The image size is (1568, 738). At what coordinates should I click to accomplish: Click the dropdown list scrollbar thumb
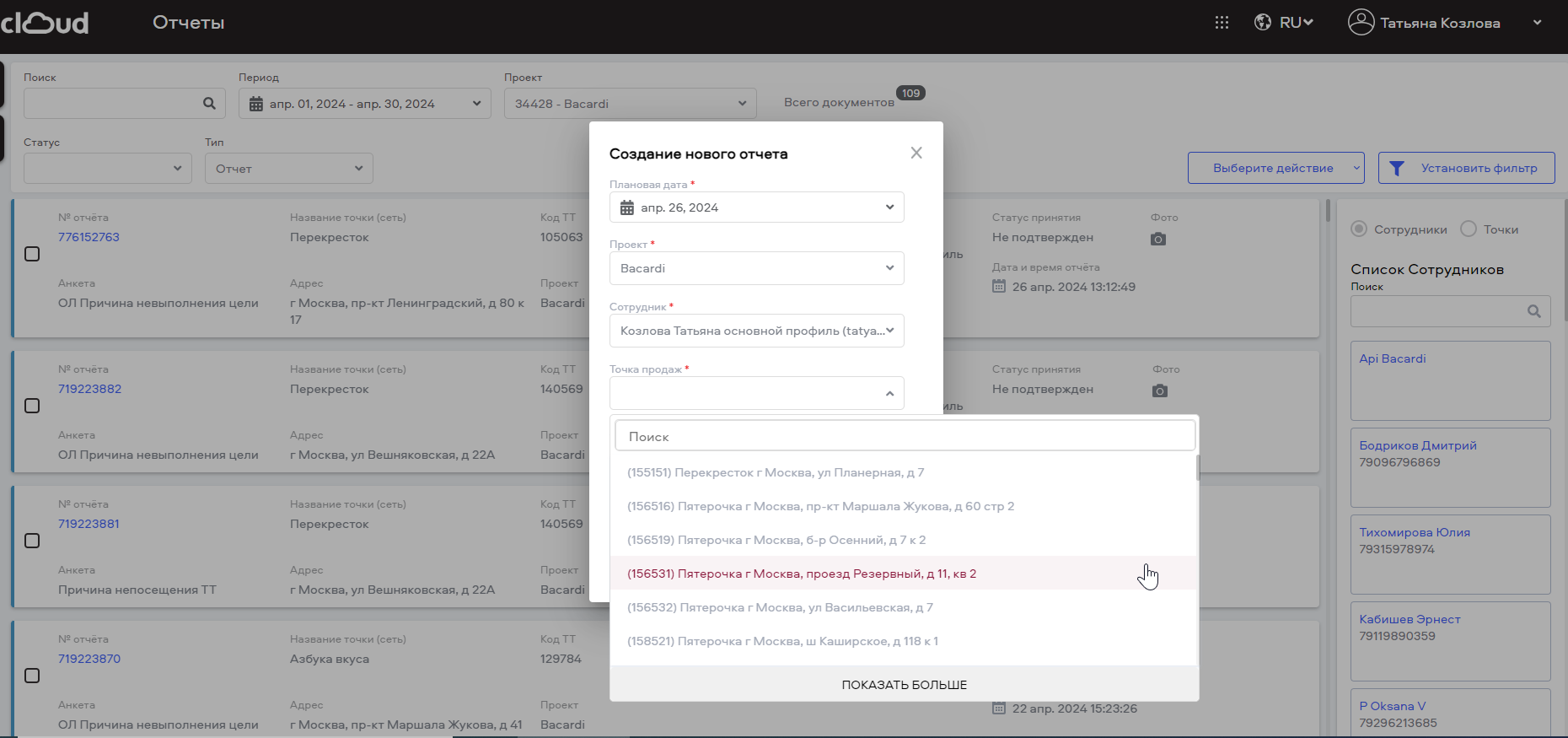click(1198, 468)
